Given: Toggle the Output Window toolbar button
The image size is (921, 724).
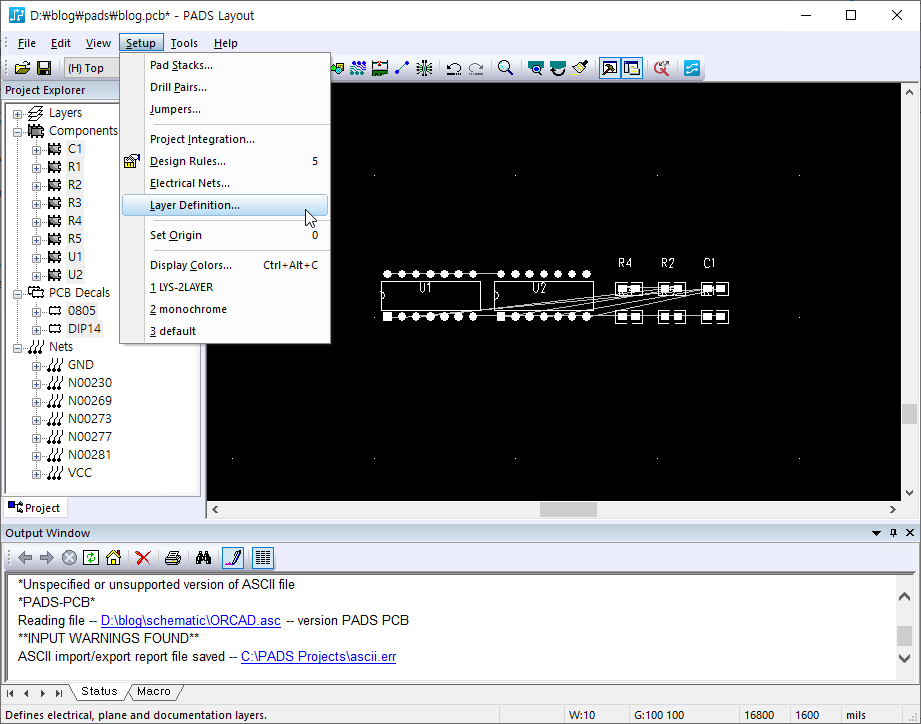Looking at the screenshot, I should coord(610,68).
